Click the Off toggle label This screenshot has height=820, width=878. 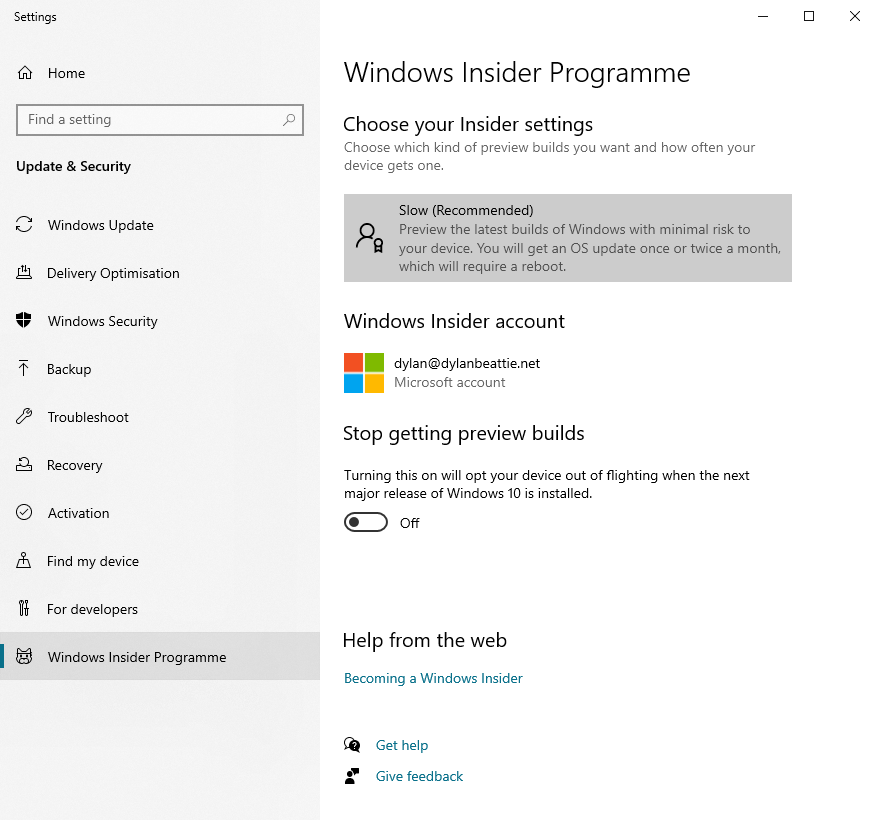[409, 523]
